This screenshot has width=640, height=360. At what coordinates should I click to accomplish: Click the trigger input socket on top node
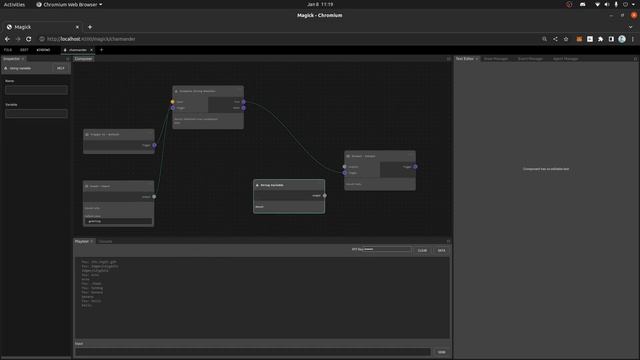pos(173,108)
